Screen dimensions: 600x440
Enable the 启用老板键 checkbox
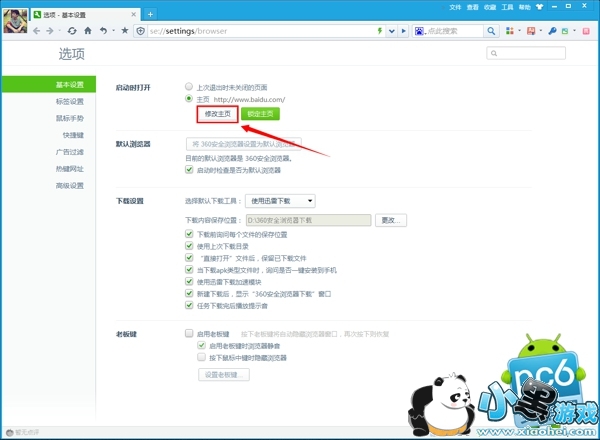coord(189,333)
